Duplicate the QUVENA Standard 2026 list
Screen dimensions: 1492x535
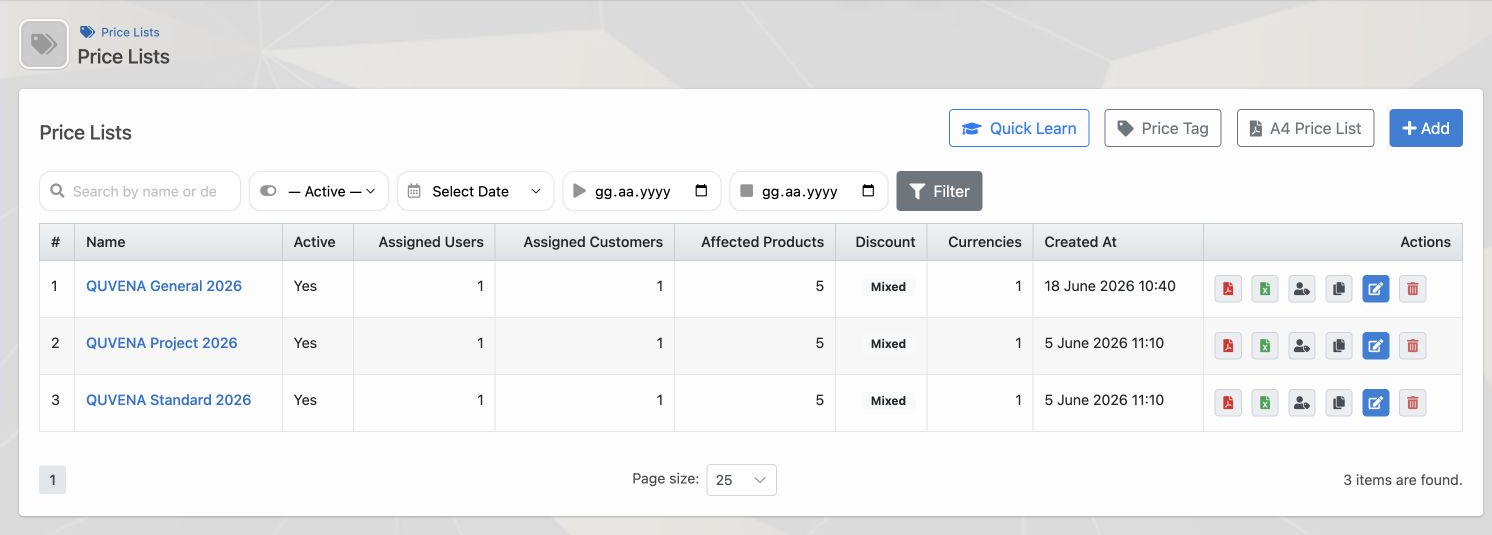click(1339, 403)
